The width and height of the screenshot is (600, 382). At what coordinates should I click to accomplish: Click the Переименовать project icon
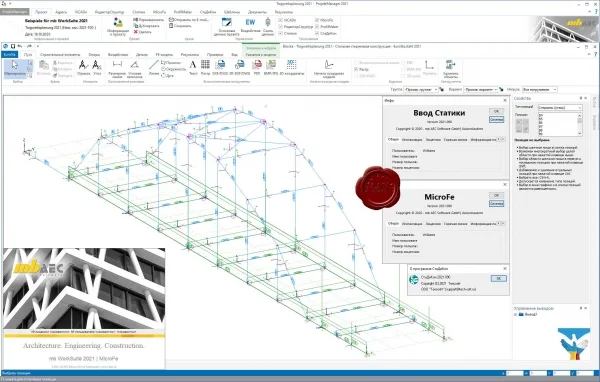(135, 20)
